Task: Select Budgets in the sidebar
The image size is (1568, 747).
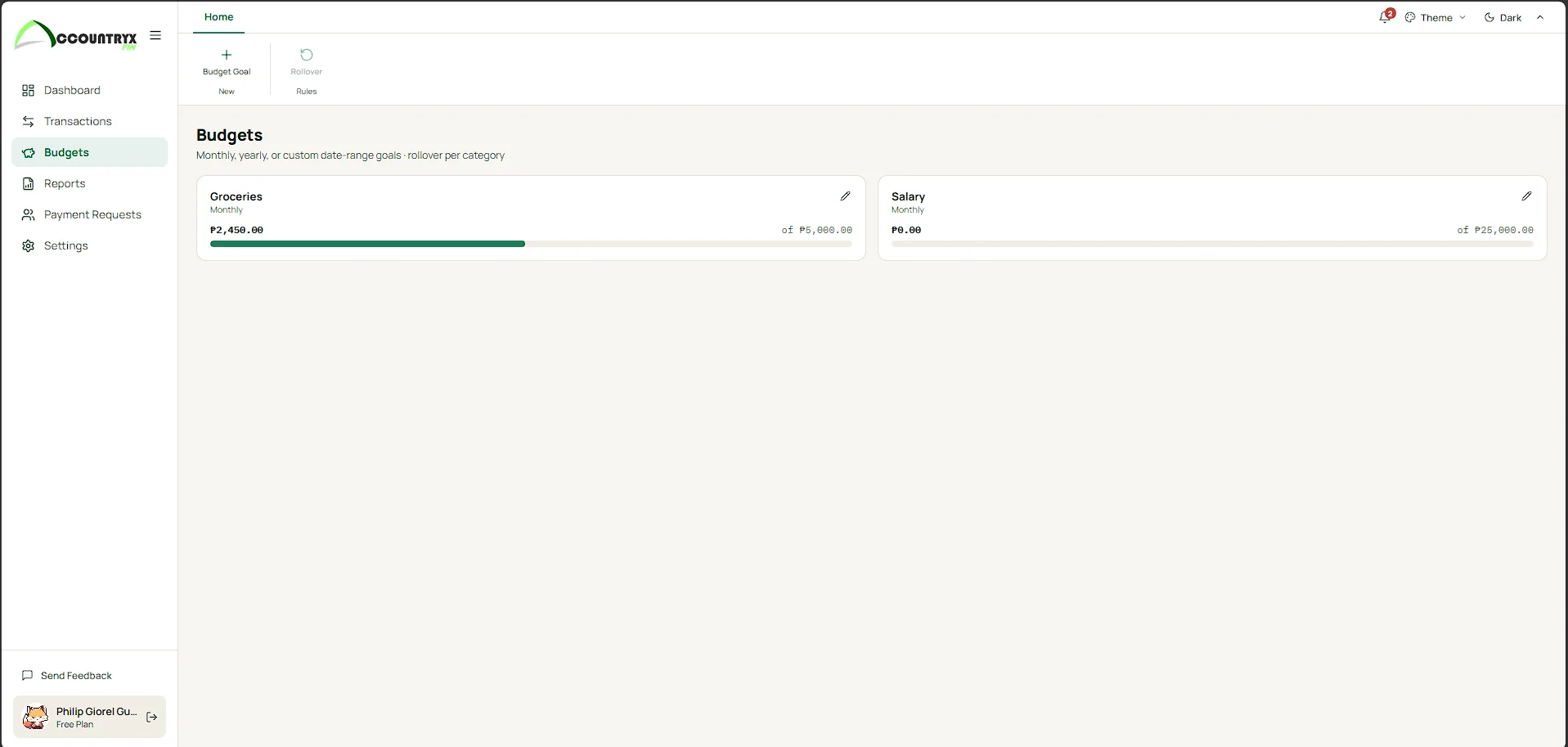Action: pyautogui.click(x=89, y=152)
